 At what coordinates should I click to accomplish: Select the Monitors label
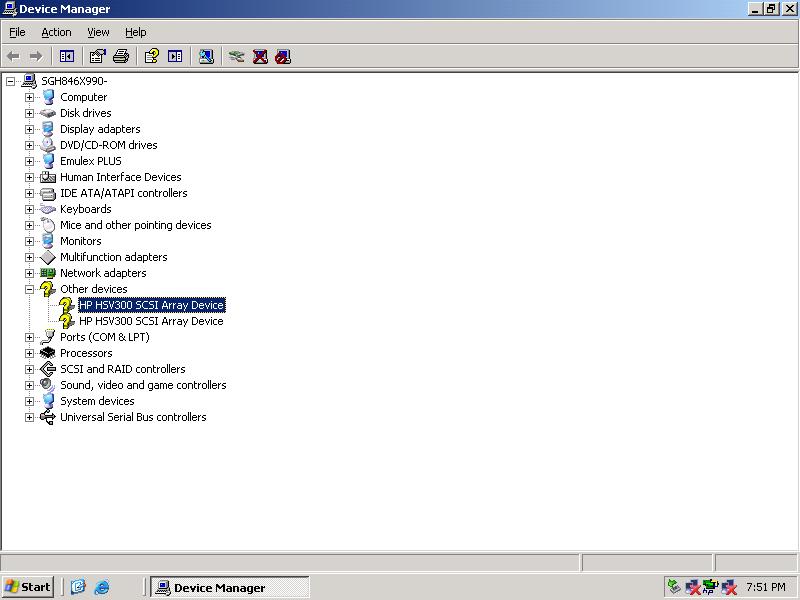(x=81, y=241)
